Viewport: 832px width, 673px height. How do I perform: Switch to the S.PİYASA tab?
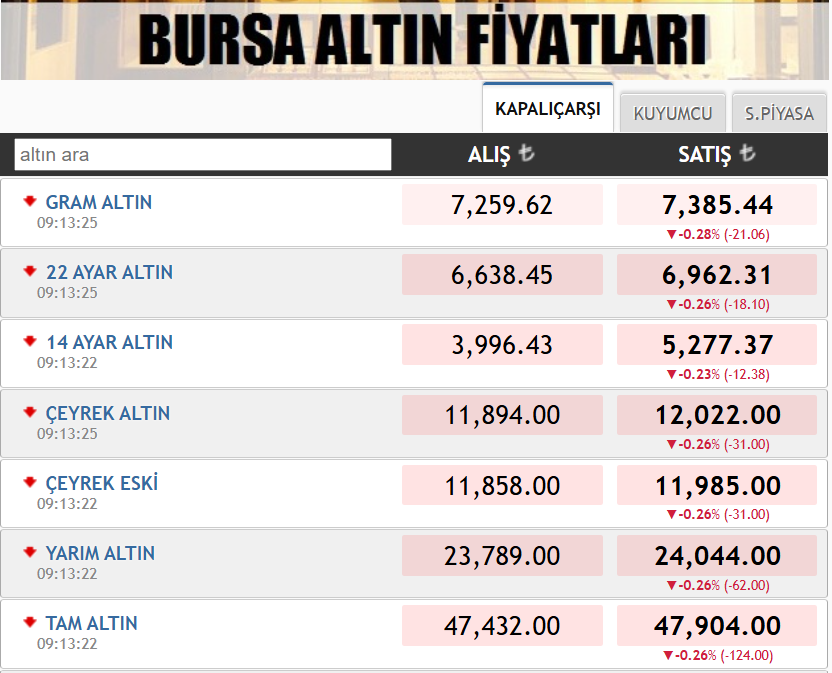click(779, 112)
